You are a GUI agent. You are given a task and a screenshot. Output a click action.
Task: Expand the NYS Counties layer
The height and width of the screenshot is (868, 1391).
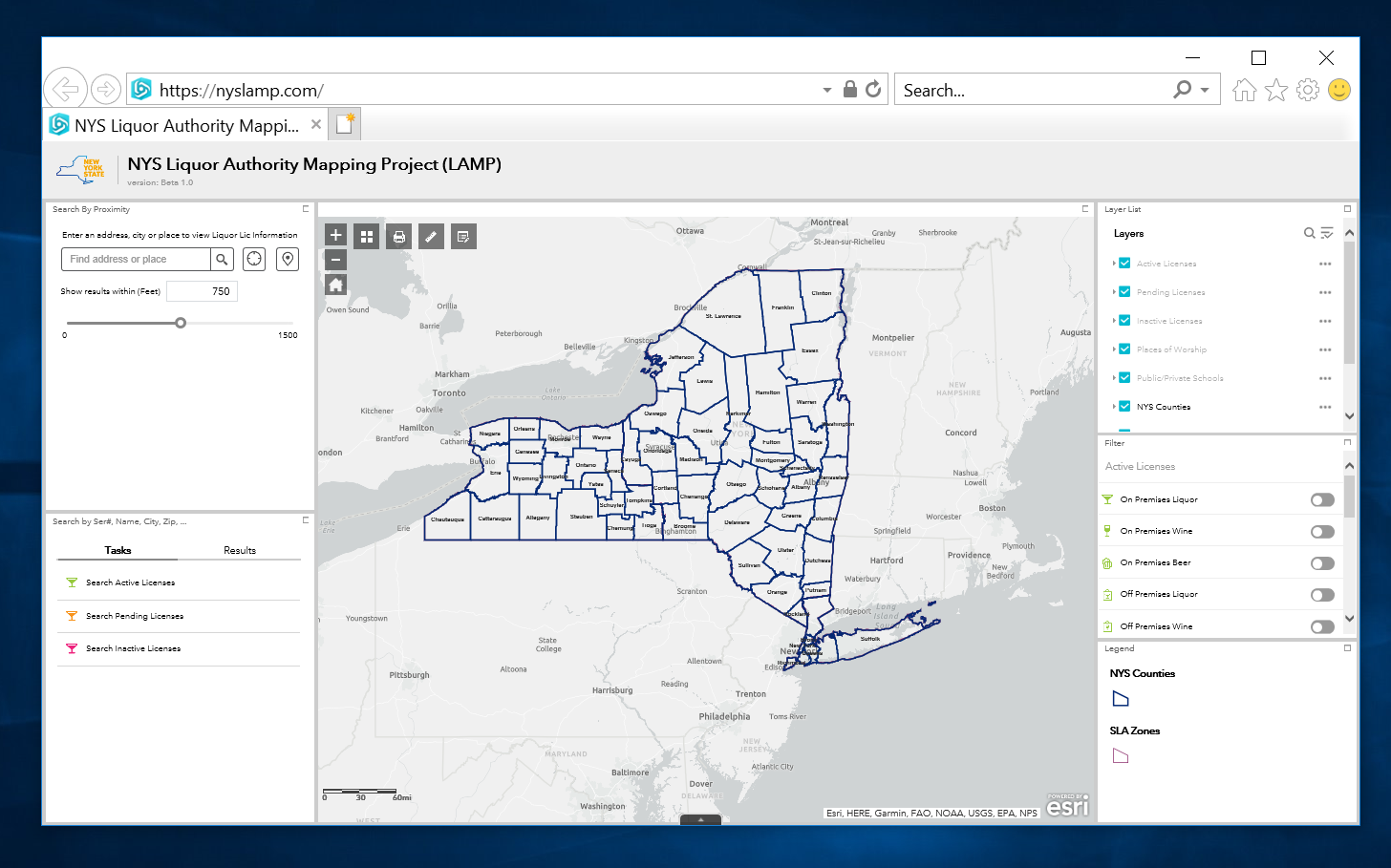(1114, 407)
